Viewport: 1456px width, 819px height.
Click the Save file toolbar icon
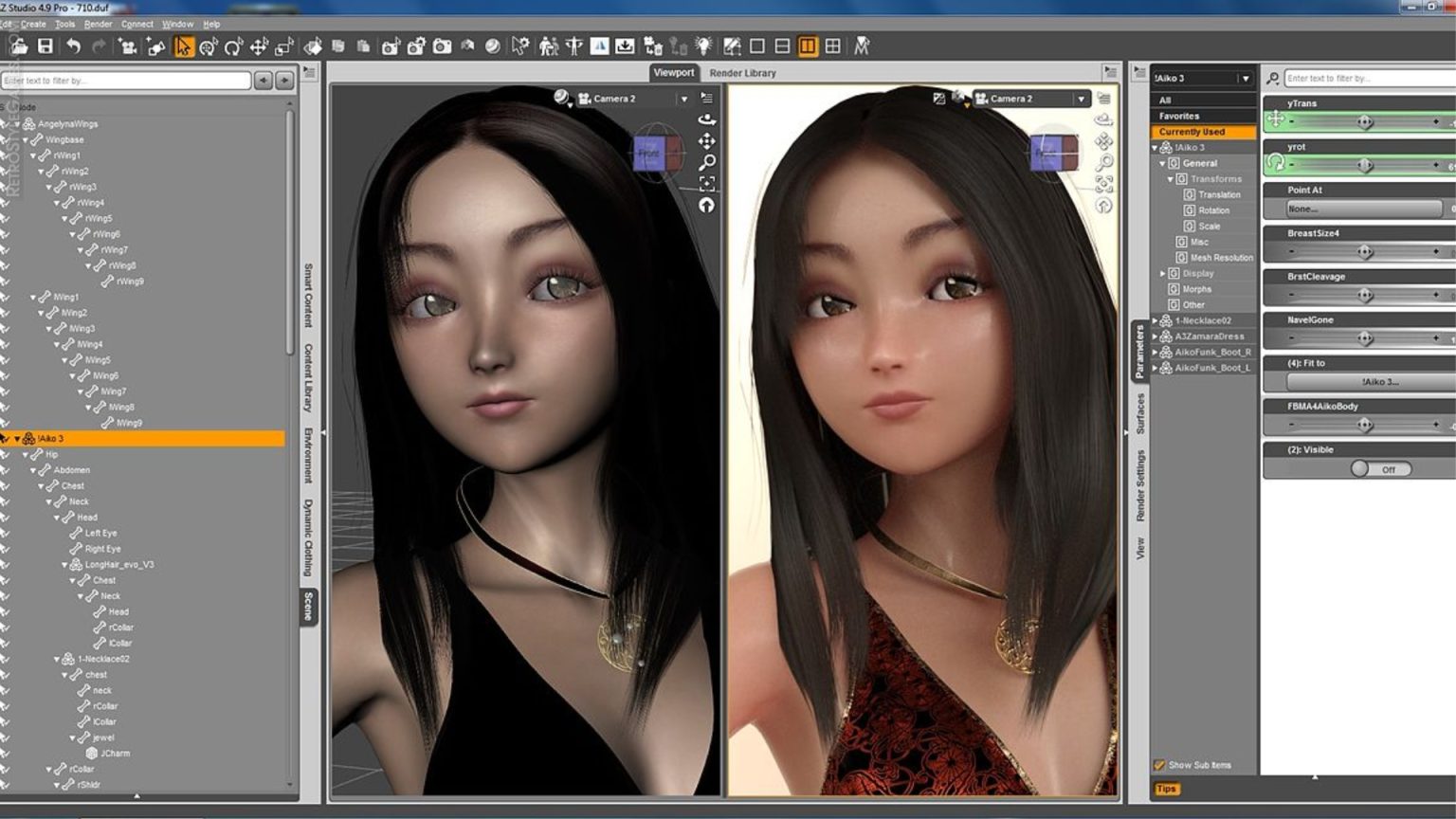(x=45, y=46)
